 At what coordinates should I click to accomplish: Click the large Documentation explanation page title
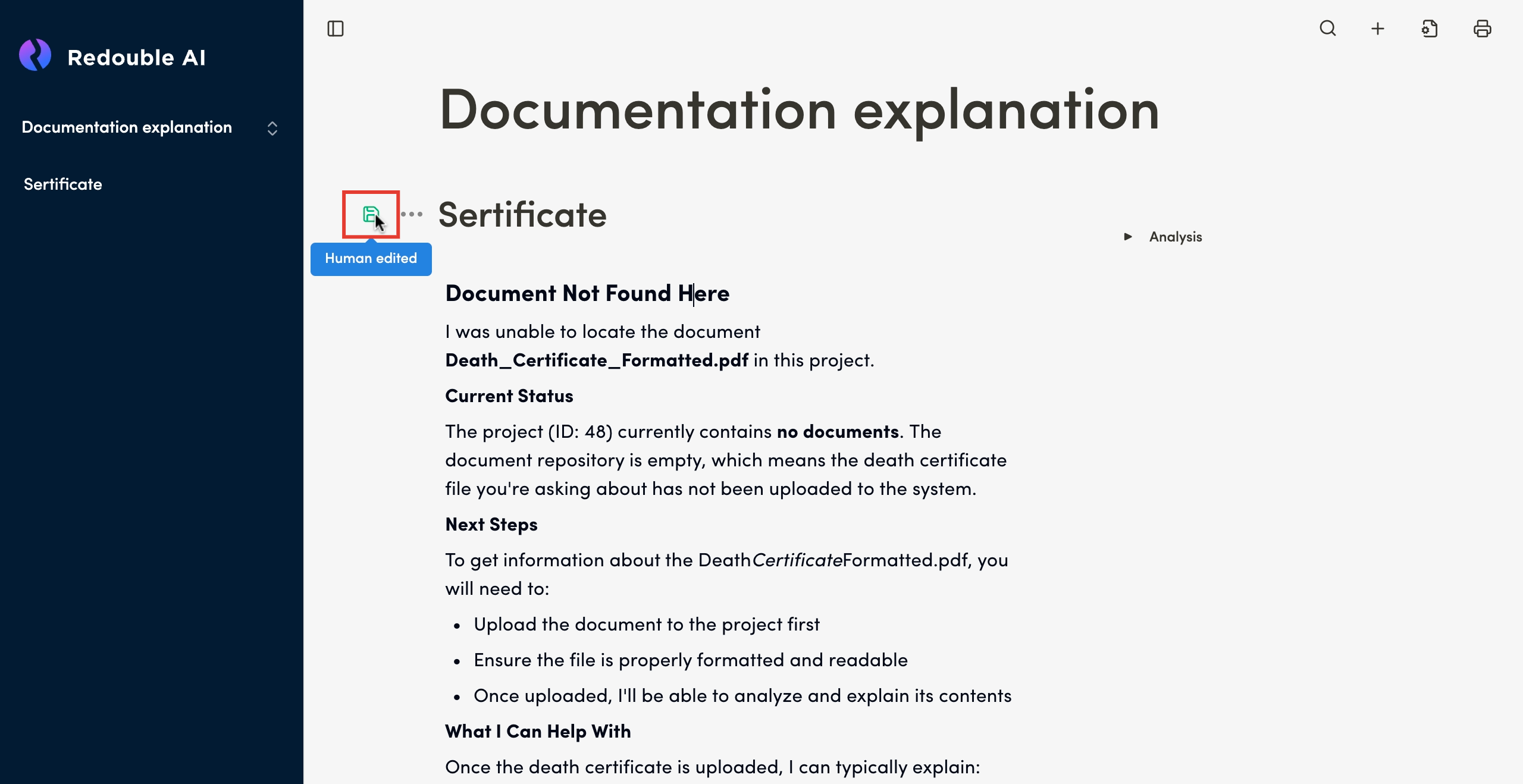[798, 111]
